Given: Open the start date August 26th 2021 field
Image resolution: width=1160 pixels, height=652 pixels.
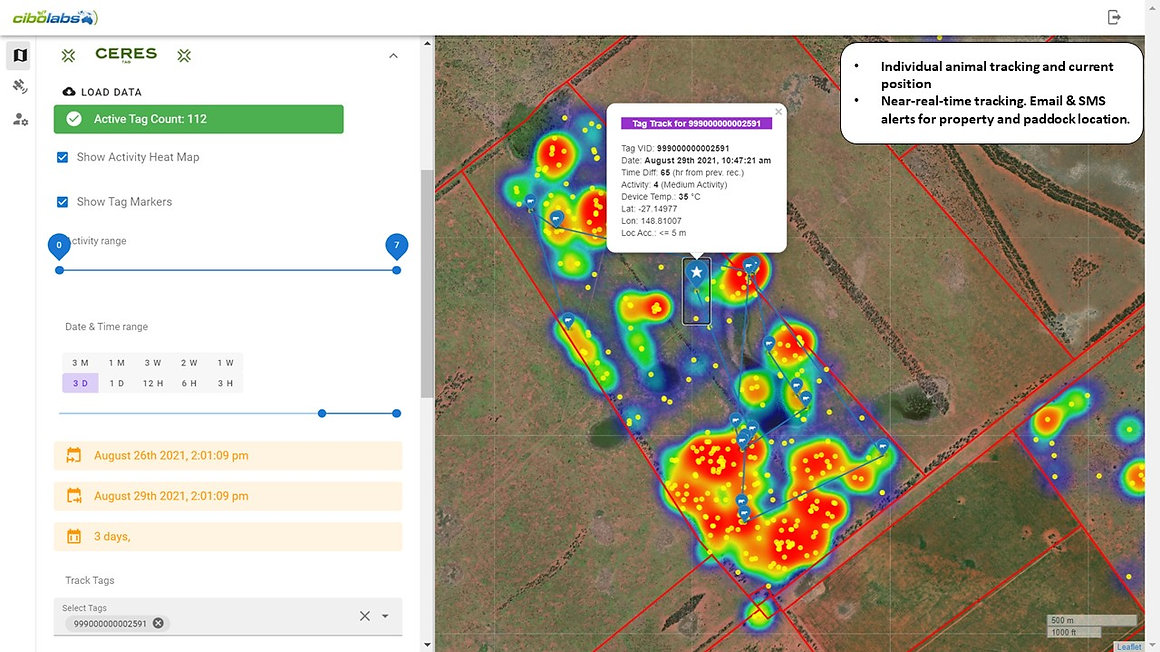Looking at the screenshot, I should point(228,455).
